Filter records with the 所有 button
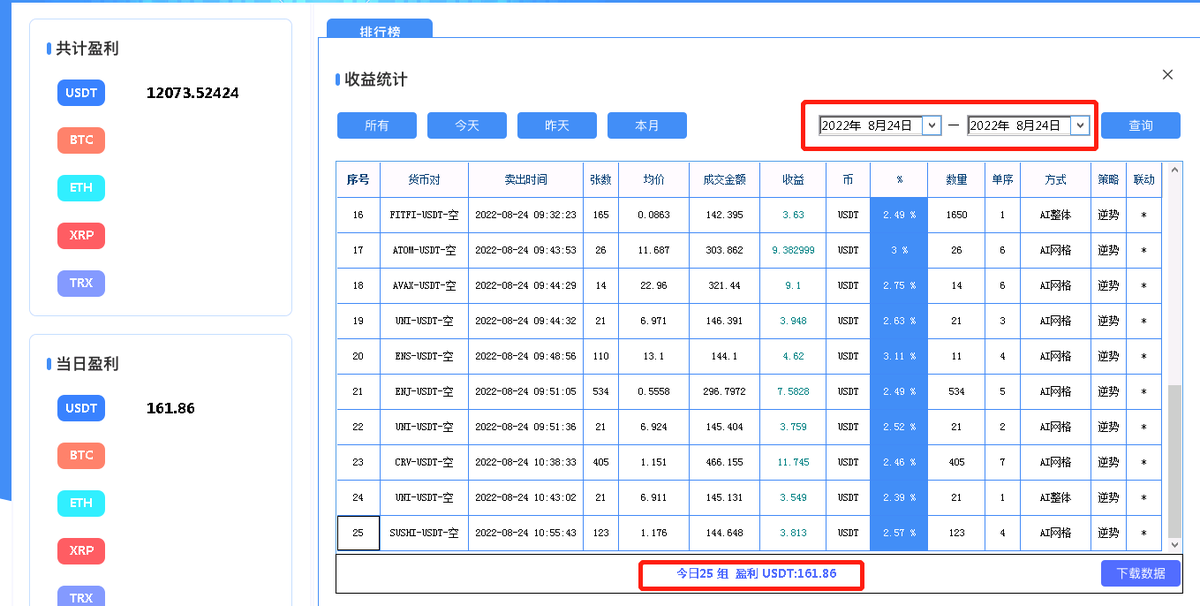1200x606 pixels. pos(377,125)
